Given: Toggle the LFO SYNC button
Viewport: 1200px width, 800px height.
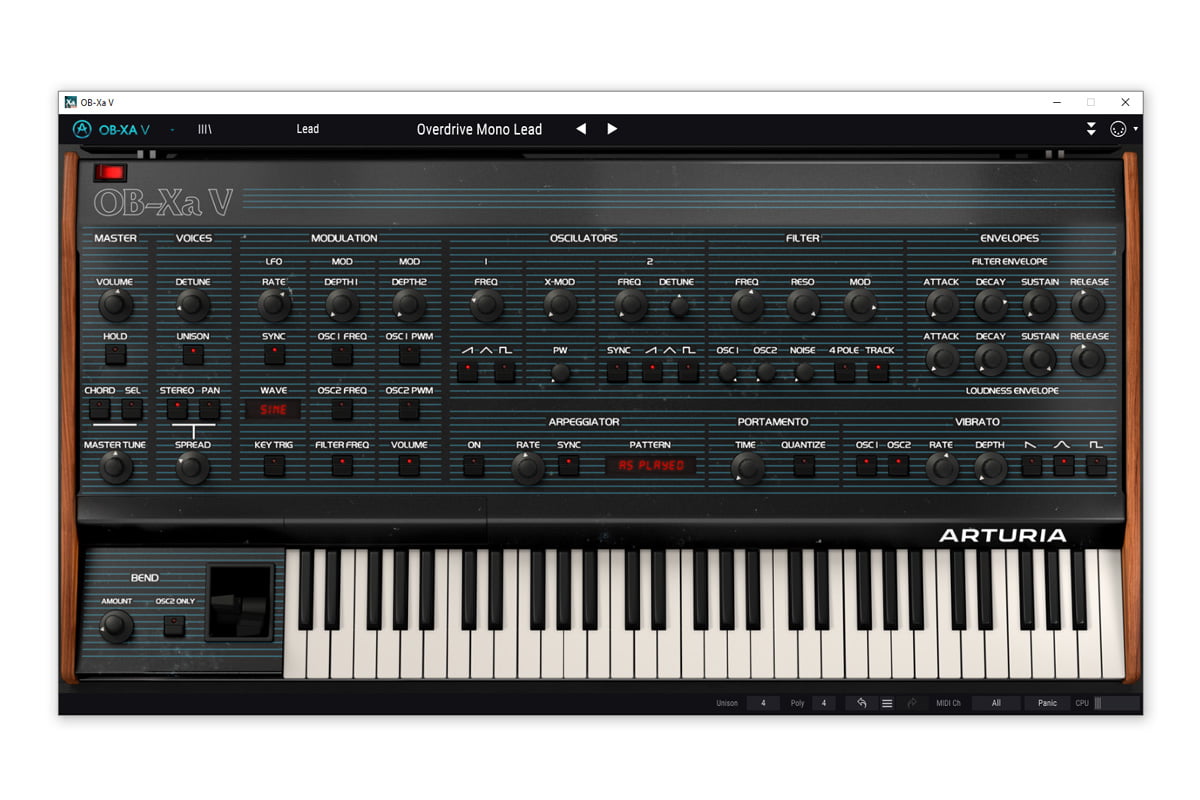Looking at the screenshot, I should 274,354.
